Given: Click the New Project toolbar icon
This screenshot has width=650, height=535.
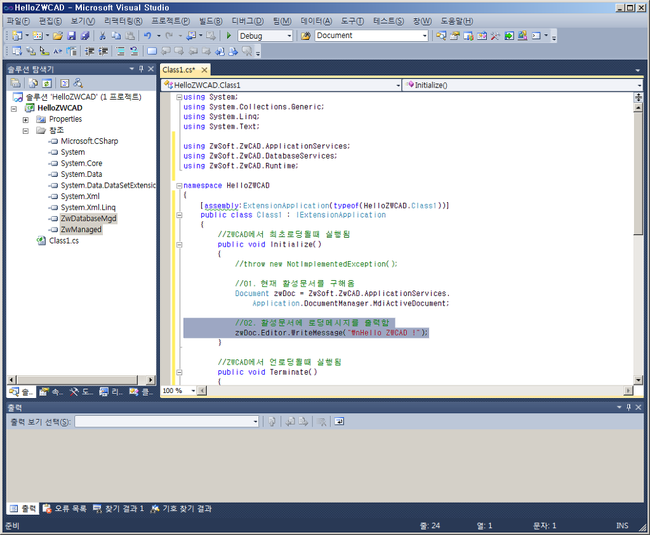Looking at the screenshot, I should point(17,36).
